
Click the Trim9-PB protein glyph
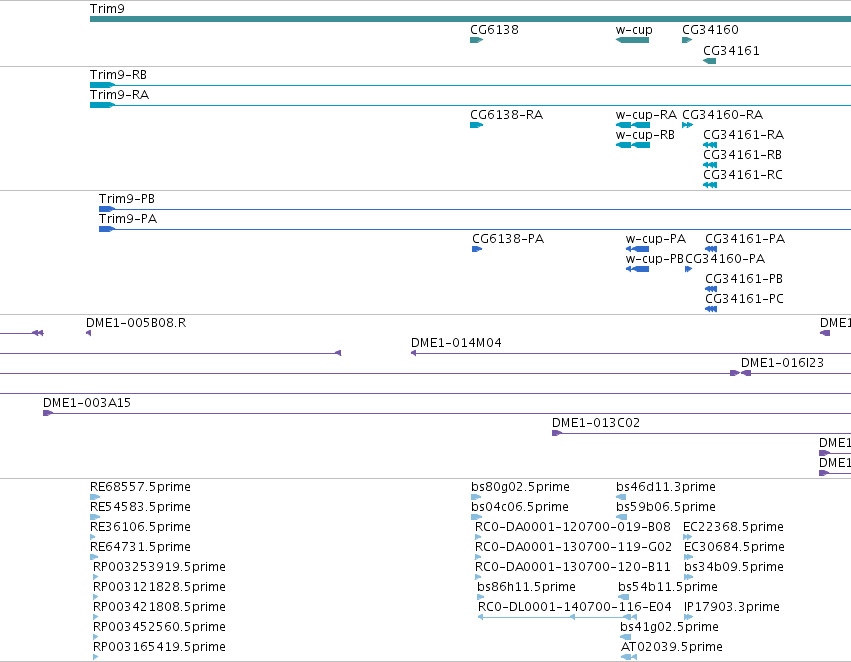(475, 209)
